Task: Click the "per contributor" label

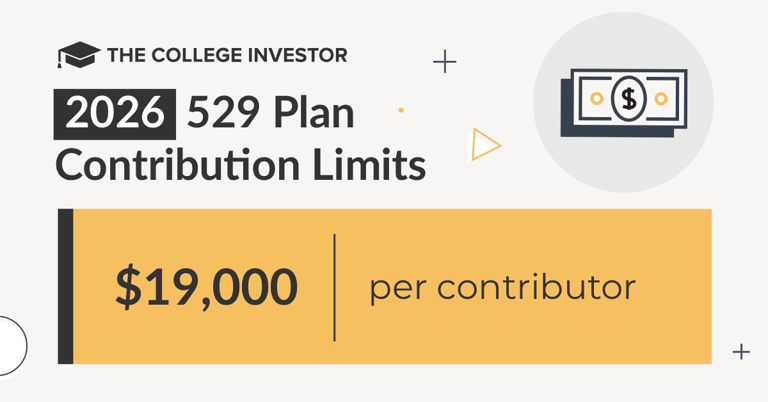Action: [x=502, y=288]
